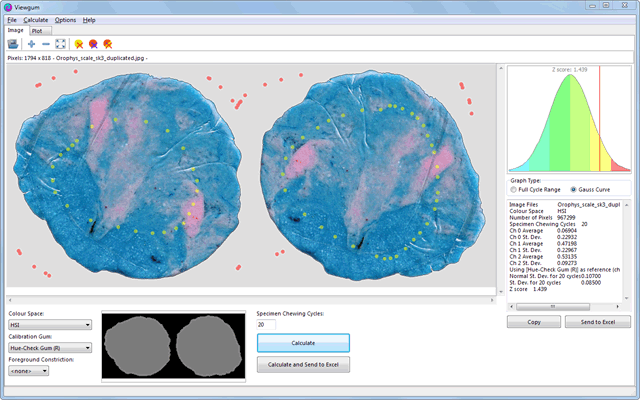Select the Gauss Curve radio button
This screenshot has width=640, height=400.
coord(574,189)
